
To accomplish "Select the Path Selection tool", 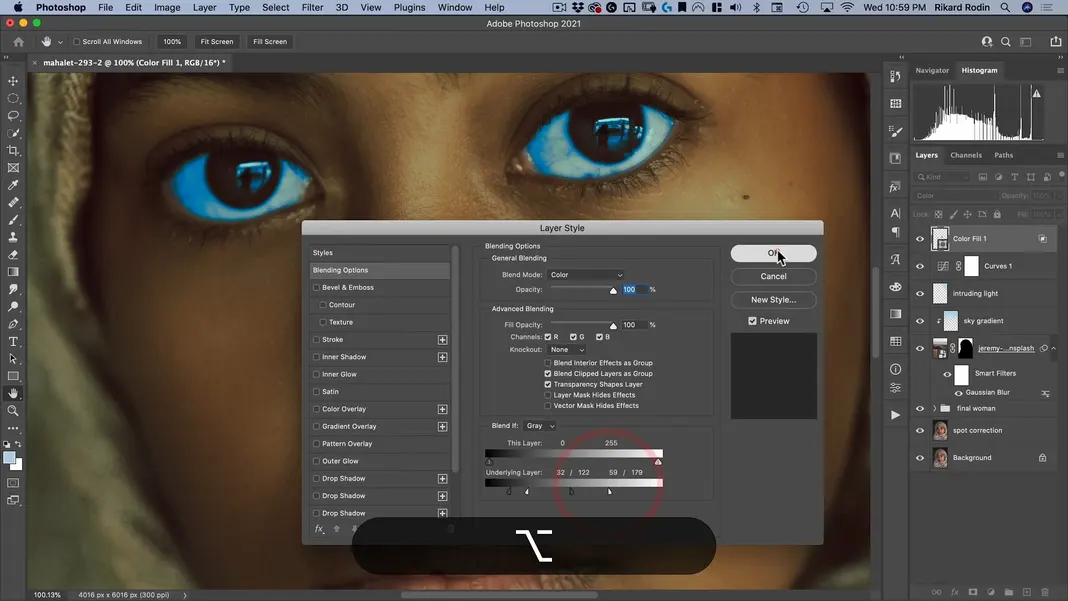I will pyautogui.click(x=13, y=359).
